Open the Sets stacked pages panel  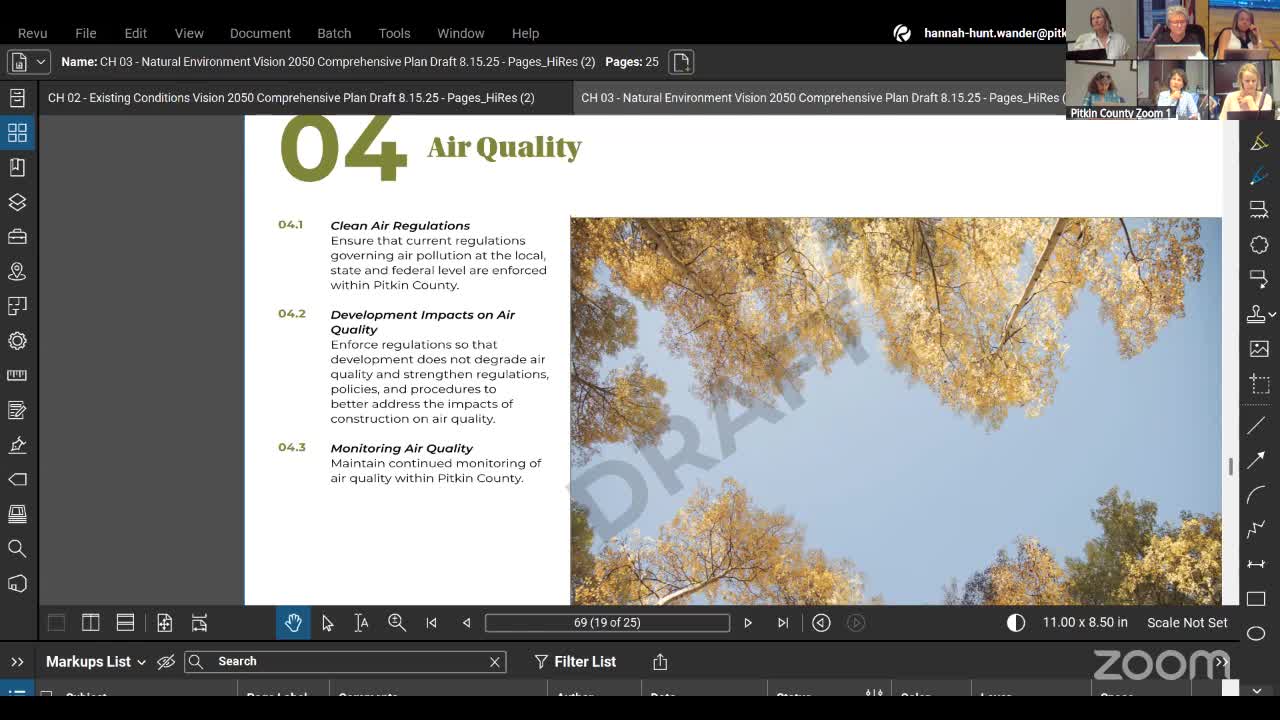coord(17,514)
